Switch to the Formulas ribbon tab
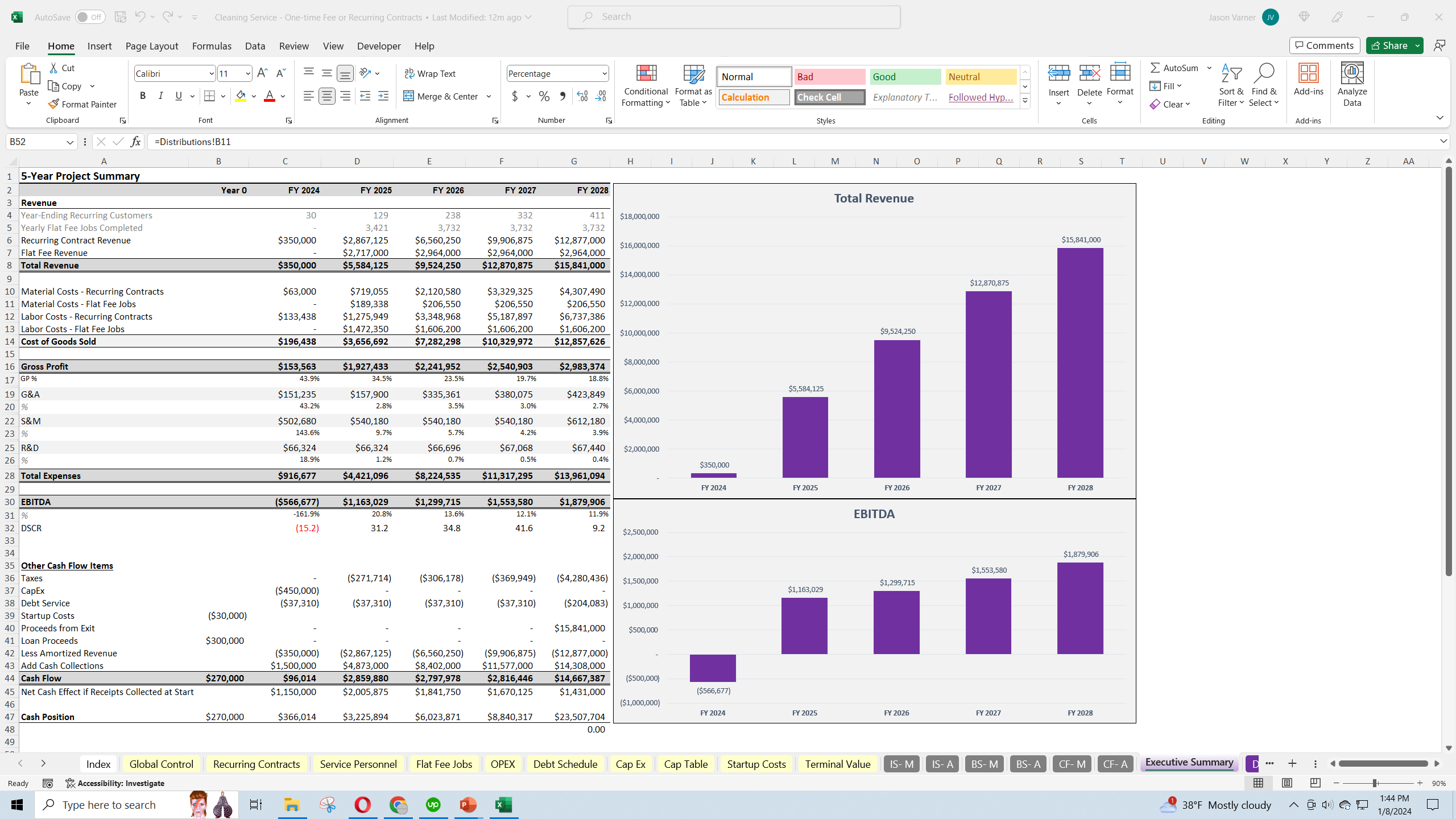1456x819 pixels. (211, 45)
